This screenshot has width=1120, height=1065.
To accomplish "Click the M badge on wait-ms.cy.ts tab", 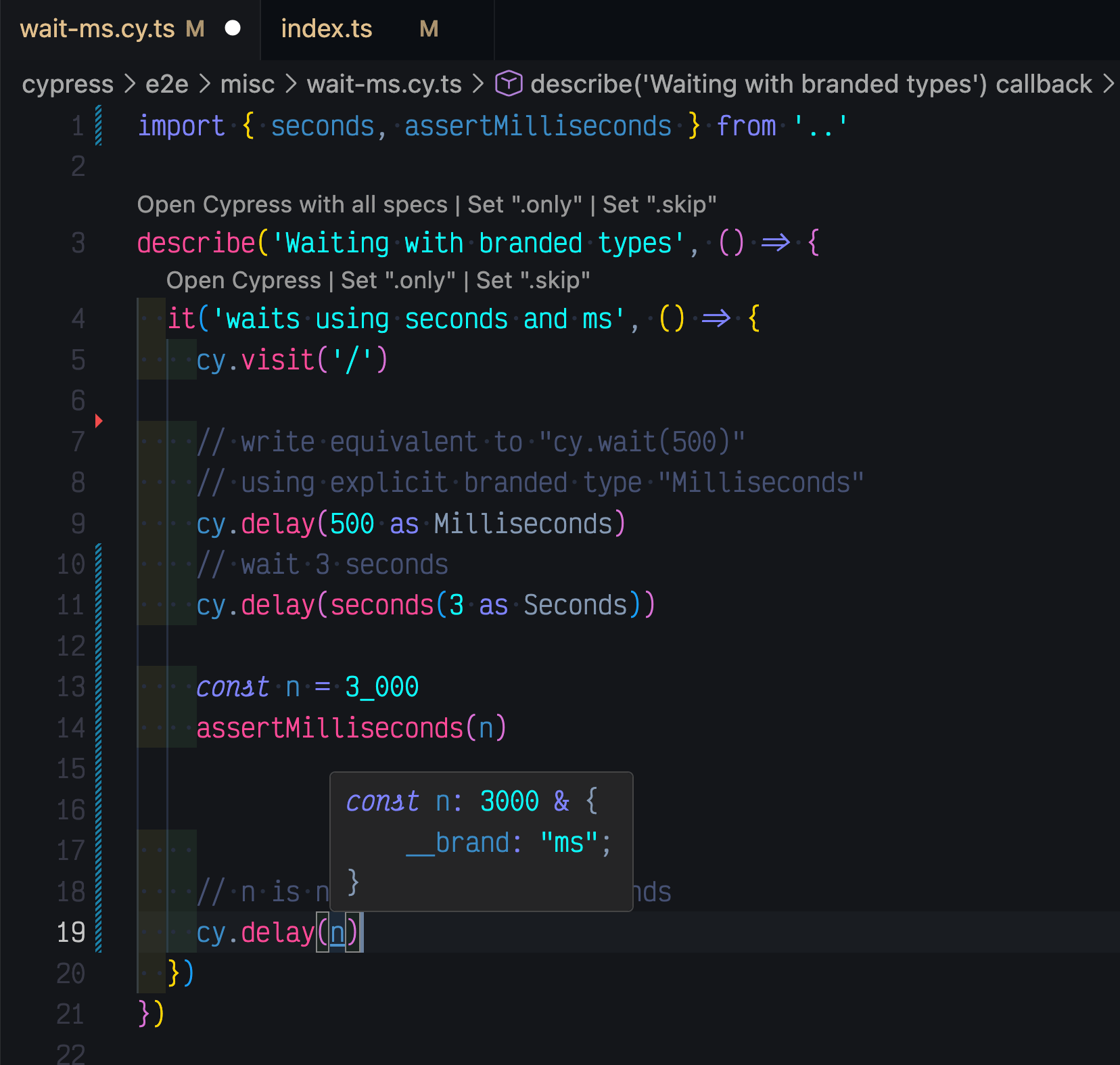I will click(x=194, y=28).
